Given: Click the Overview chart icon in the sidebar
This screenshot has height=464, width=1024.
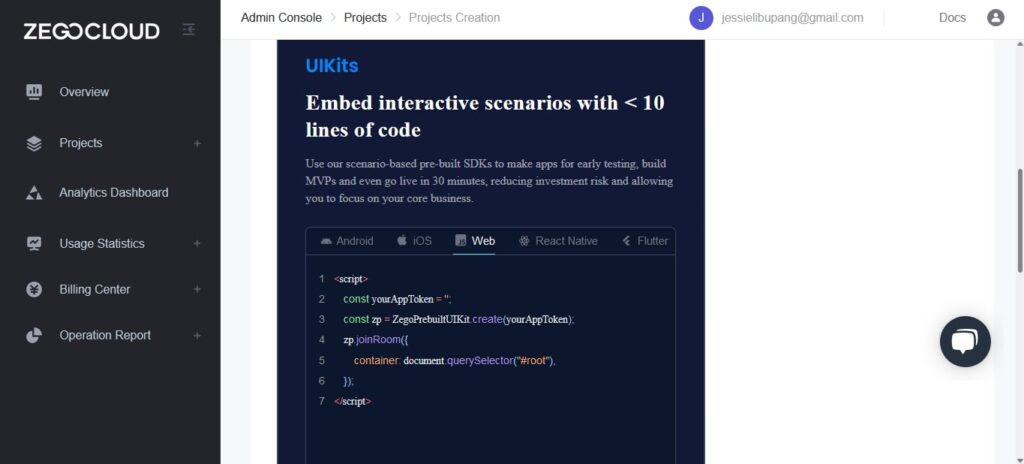Looking at the screenshot, I should (x=34, y=91).
